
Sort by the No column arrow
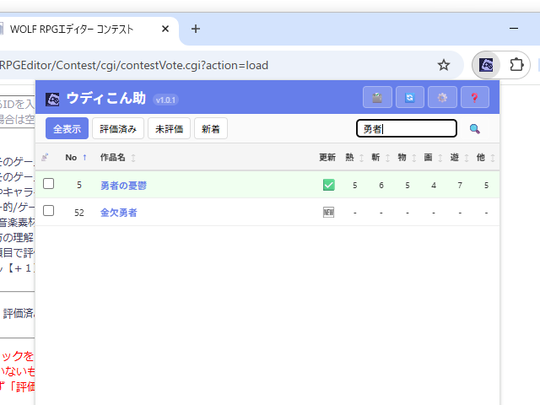point(85,157)
